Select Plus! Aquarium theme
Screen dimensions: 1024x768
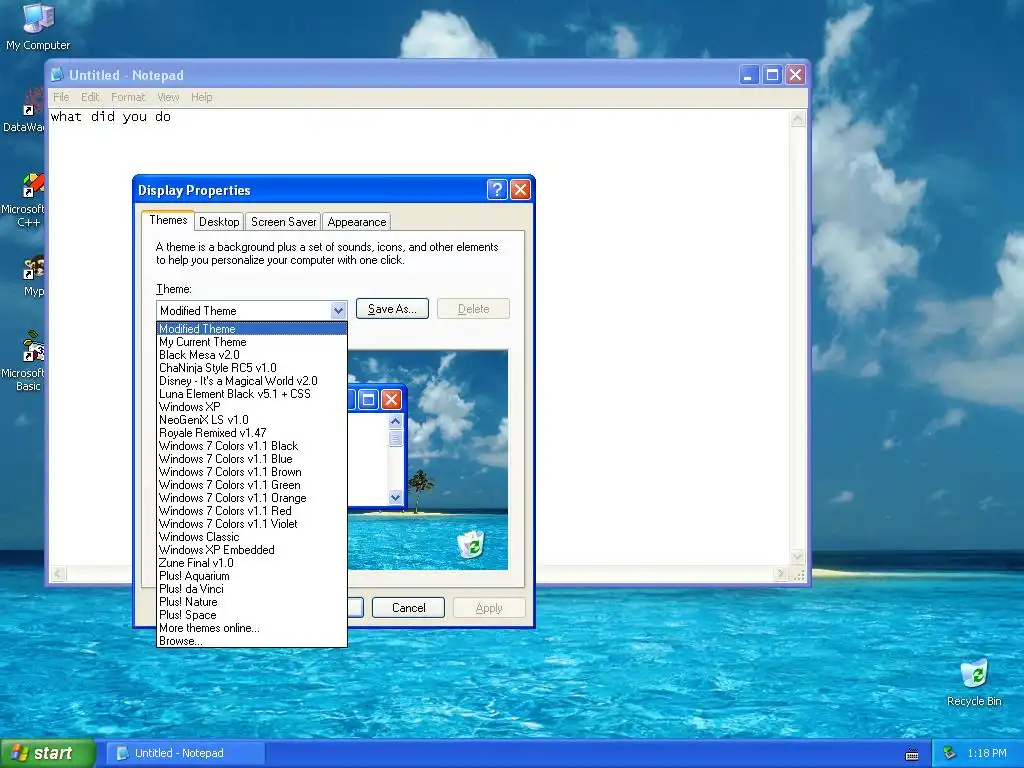[251, 576]
